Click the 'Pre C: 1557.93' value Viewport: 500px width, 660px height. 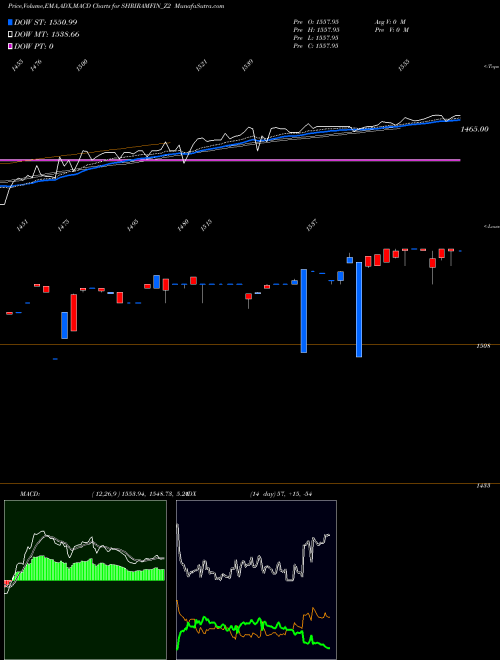click(x=316, y=46)
